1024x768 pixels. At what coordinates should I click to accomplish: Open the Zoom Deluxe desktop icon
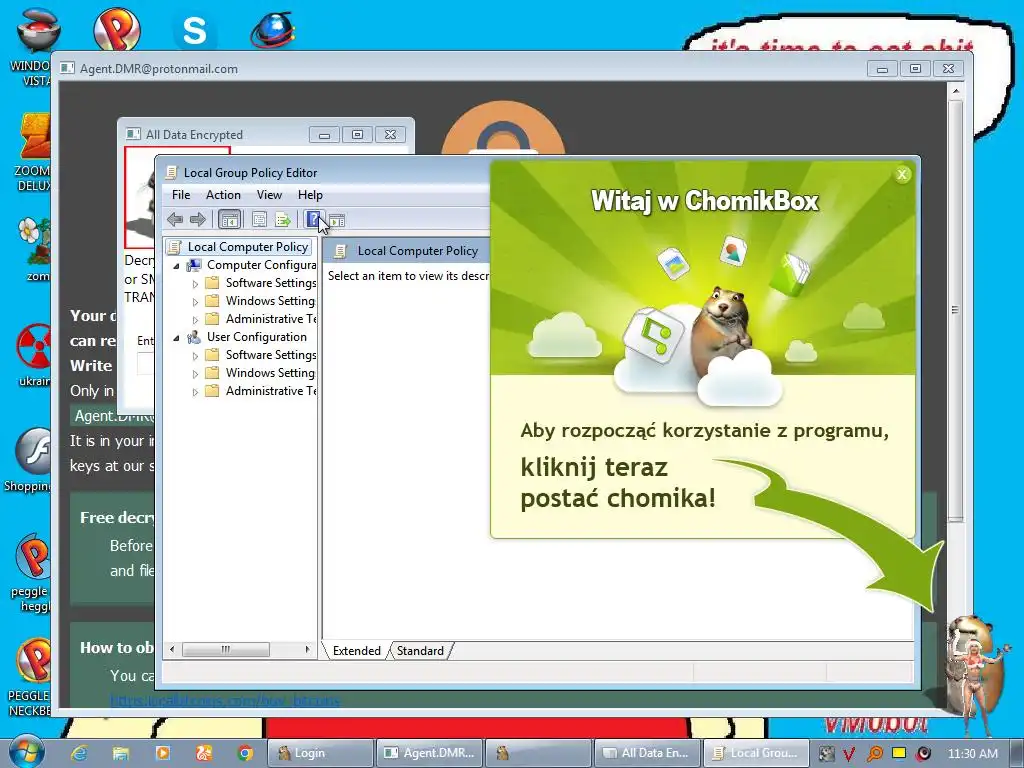[31, 152]
